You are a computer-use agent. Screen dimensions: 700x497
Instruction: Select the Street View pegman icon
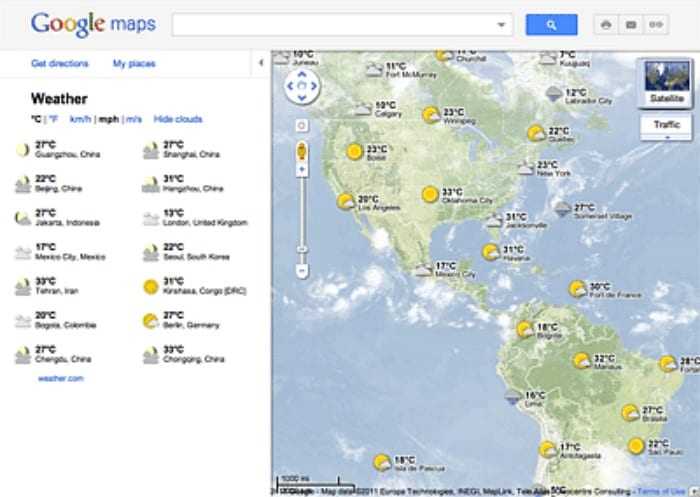(x=301, y=151)
